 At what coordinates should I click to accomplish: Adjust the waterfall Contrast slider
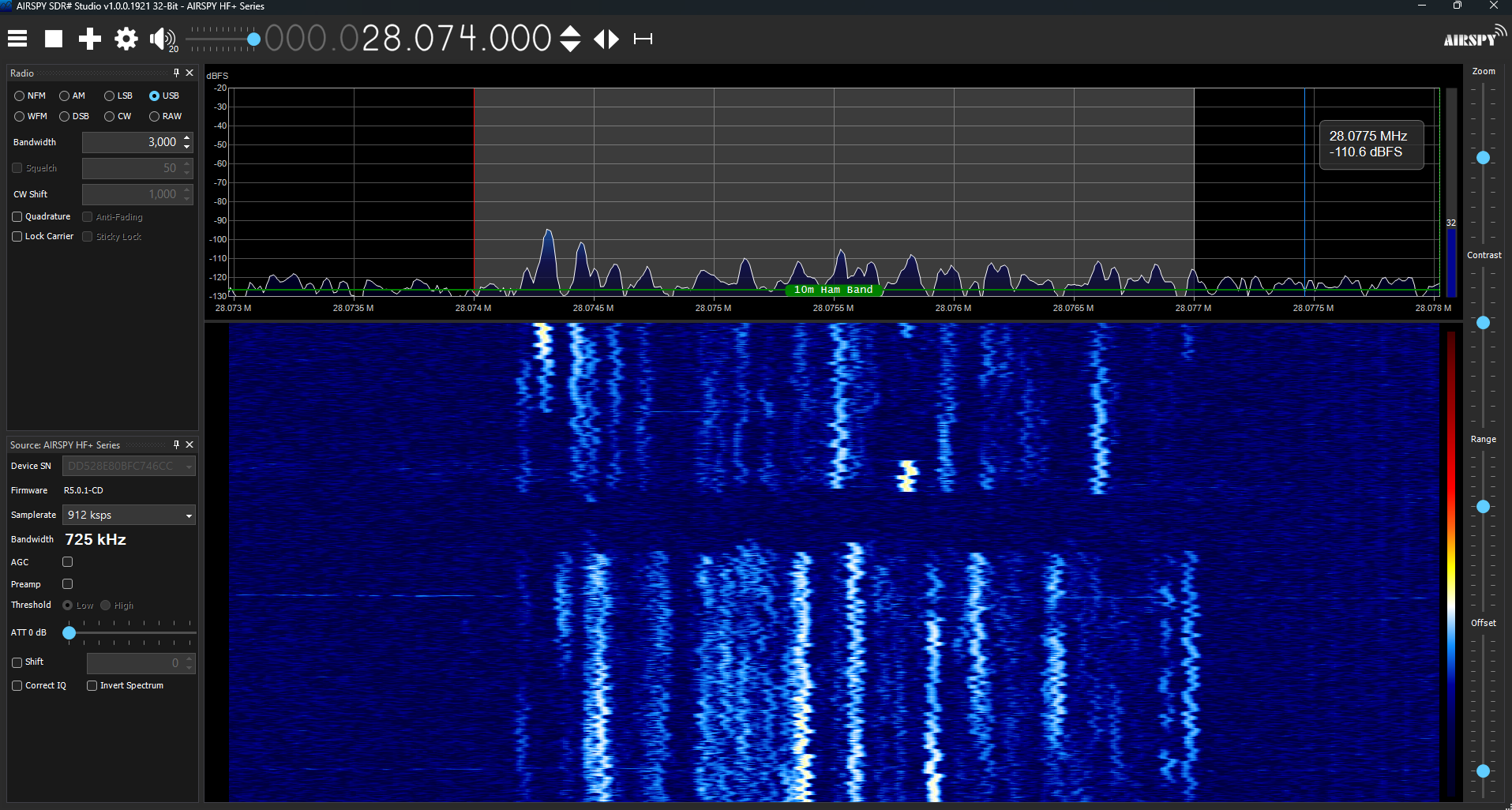coord(1483,322)
